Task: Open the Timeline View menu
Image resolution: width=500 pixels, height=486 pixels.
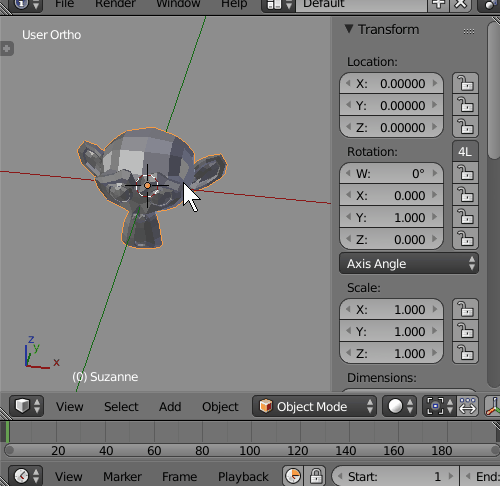Action: [x=68, y=477]
